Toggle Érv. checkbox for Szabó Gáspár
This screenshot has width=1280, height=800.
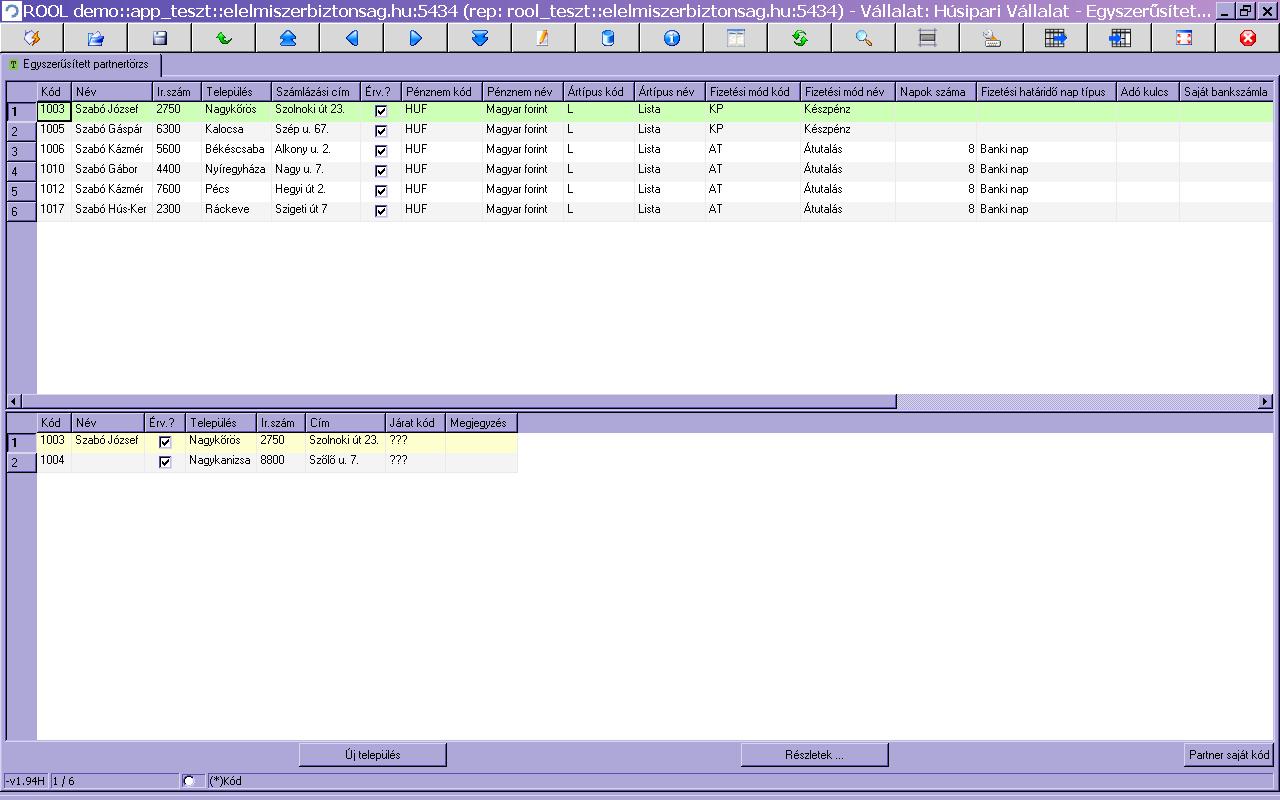381,131
